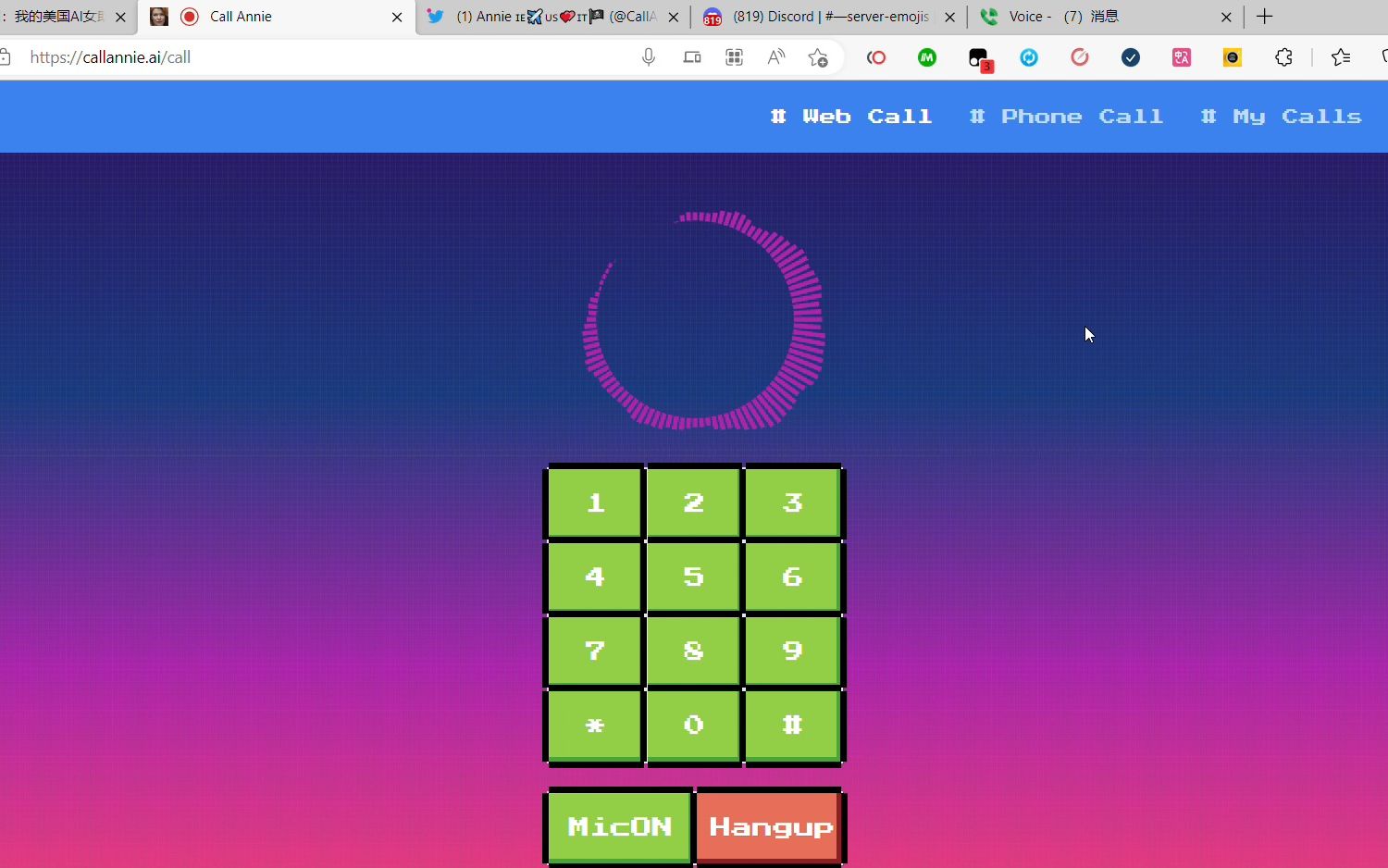Screen dimensions: 1388x868
Task: Click the Read aloud icon in the address bar
Action: [x=776, y=57]
